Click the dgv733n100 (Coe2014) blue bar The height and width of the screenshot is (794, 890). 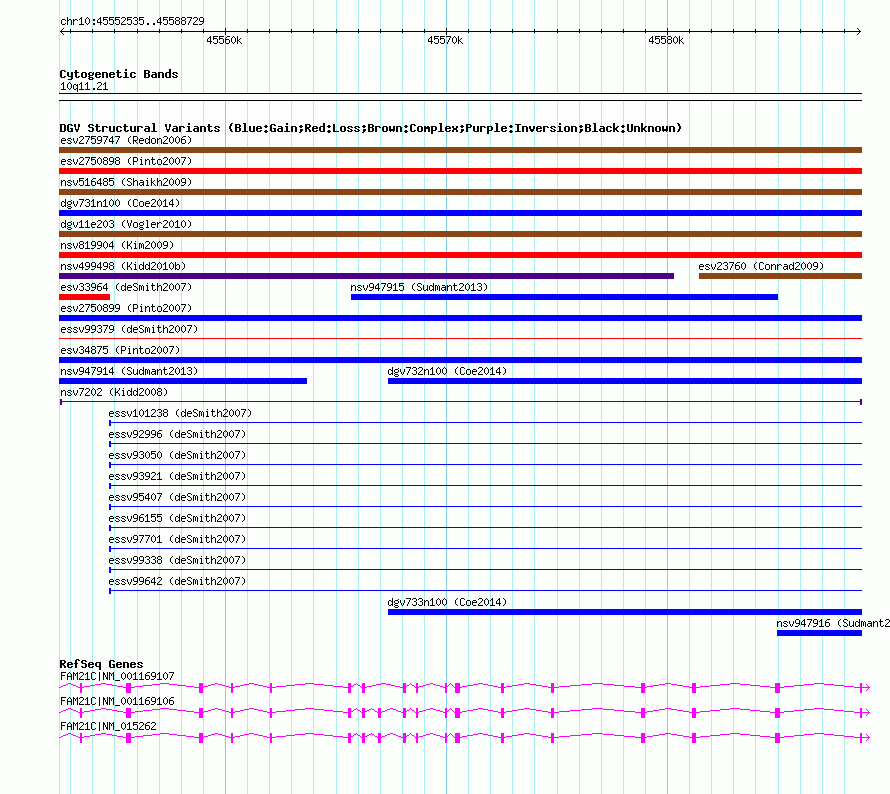624,612
